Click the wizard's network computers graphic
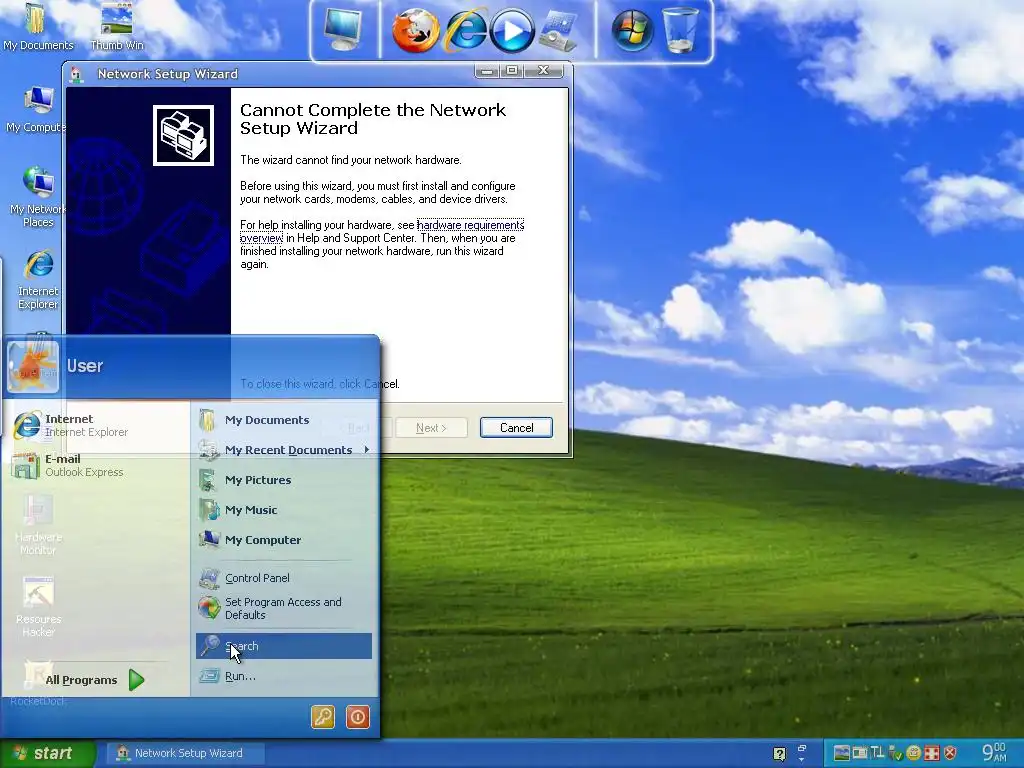 [184, 136]
